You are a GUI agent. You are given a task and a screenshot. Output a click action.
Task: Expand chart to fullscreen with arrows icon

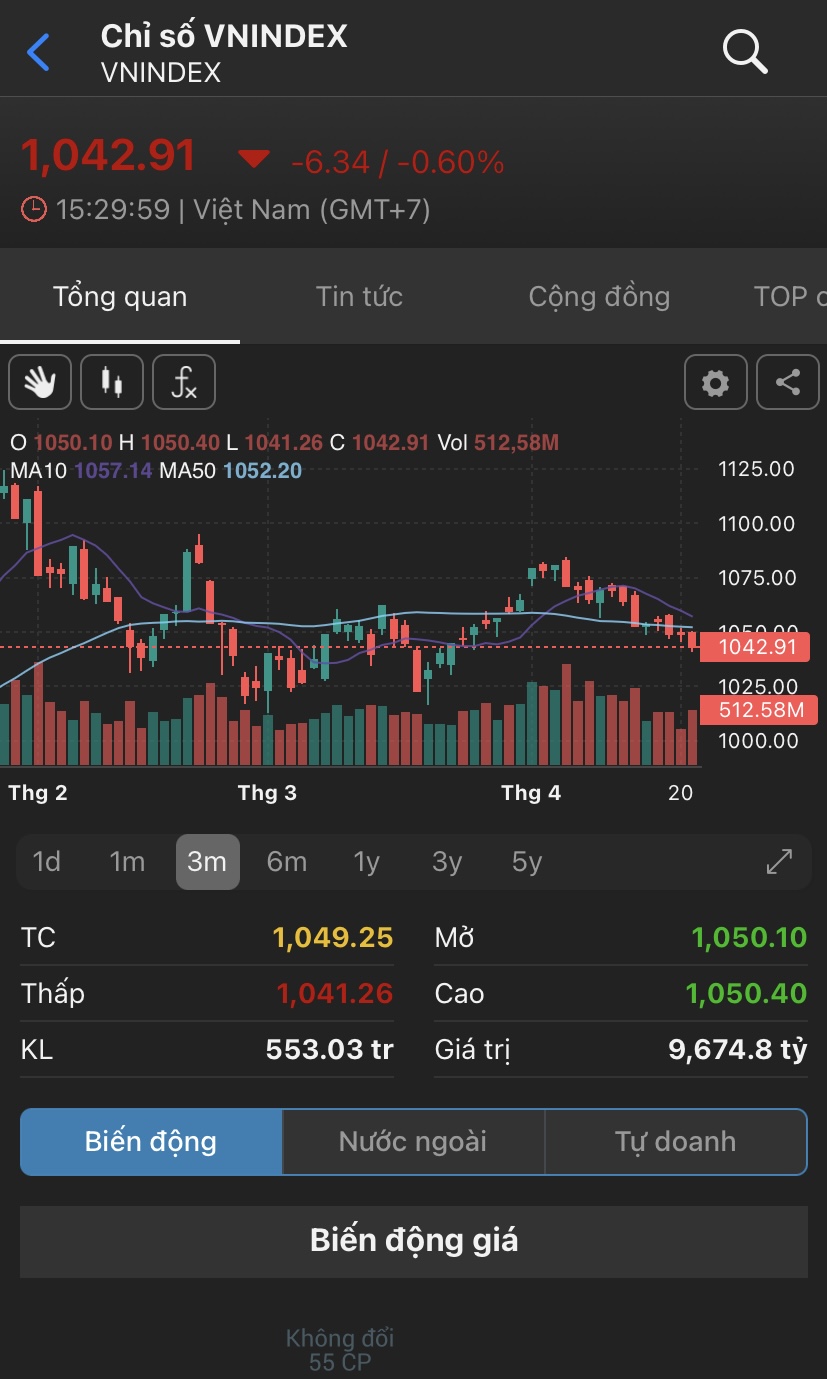tap(779, 862)
